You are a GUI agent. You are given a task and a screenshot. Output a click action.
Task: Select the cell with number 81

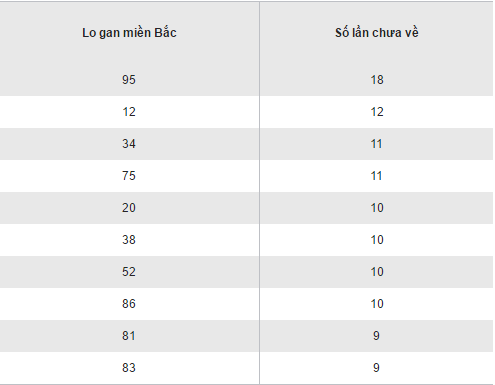tap(129, 336)
